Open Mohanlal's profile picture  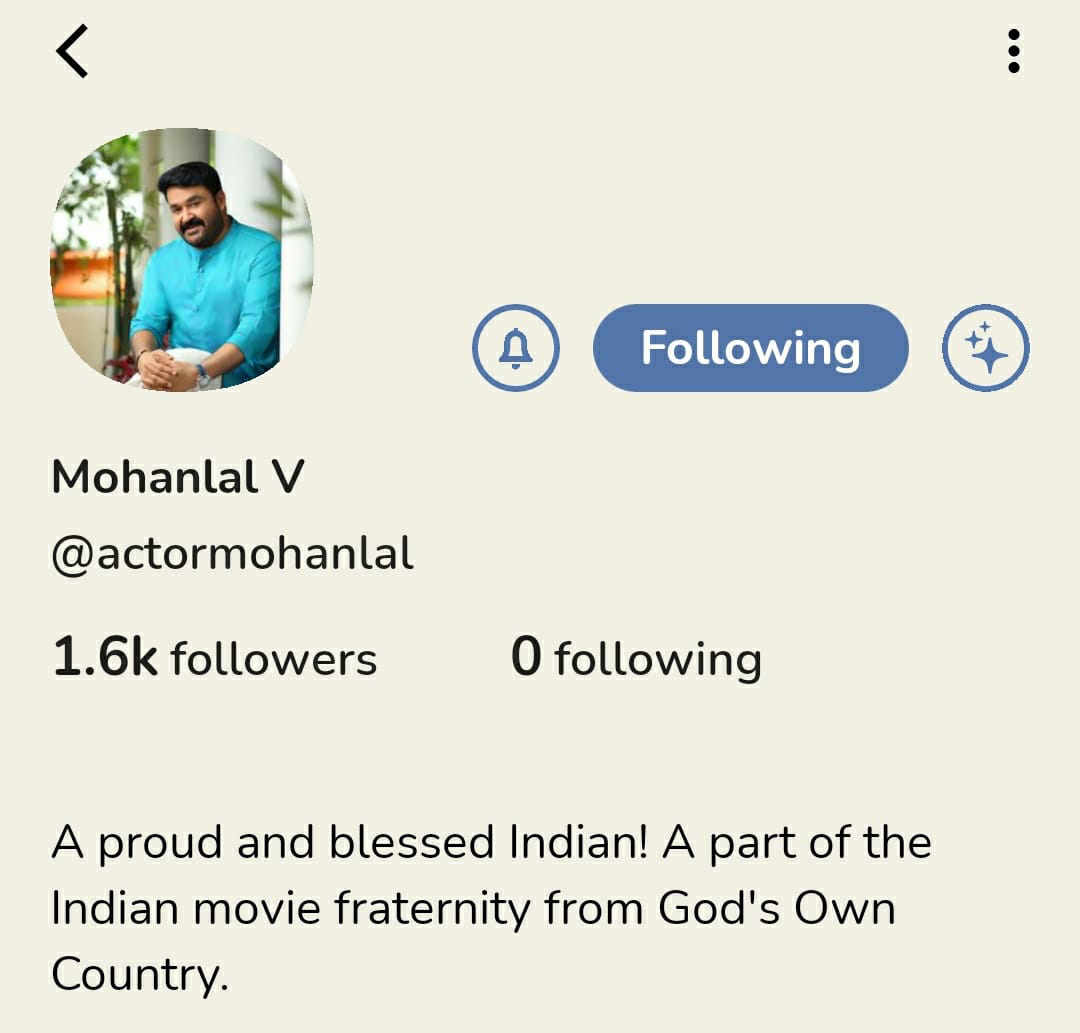click(x=182, y=260)
